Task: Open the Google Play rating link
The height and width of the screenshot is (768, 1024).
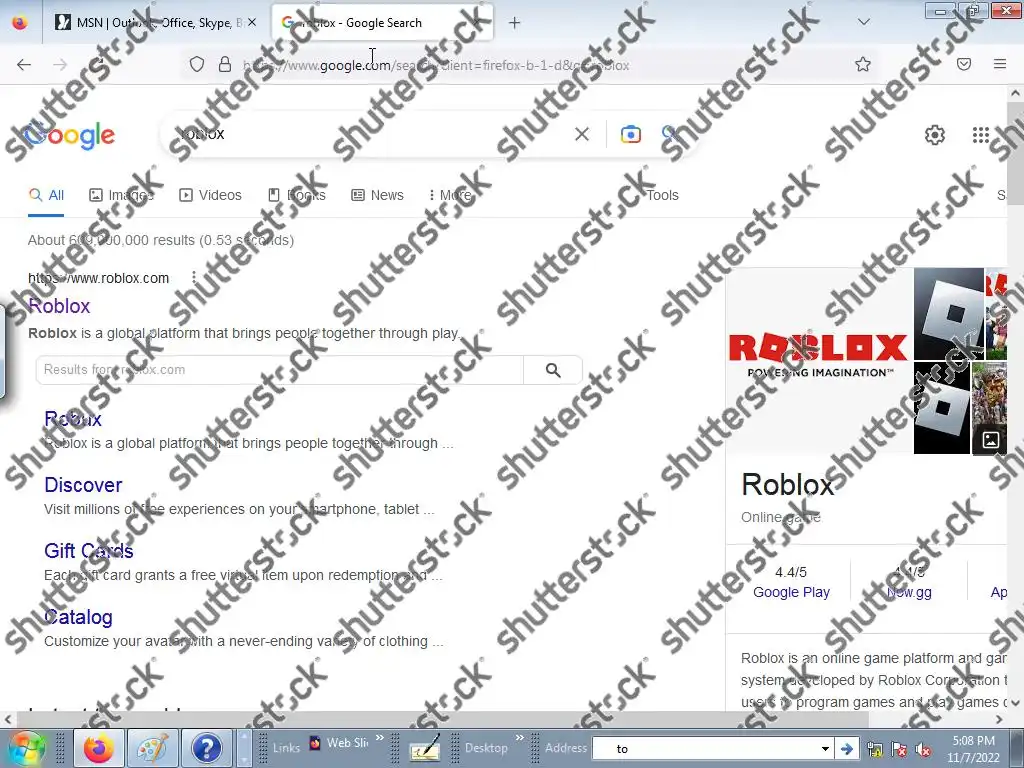Action: [x=791, y=592]
